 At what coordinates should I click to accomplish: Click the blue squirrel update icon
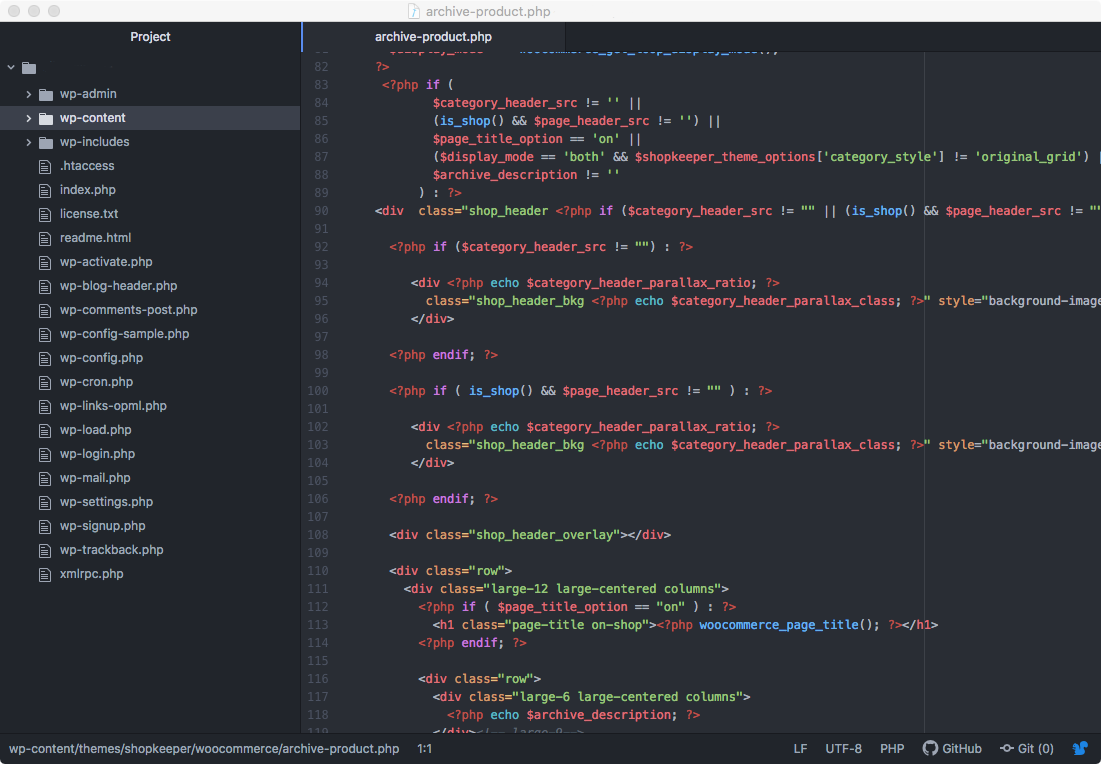click(x=1081, y=748)
